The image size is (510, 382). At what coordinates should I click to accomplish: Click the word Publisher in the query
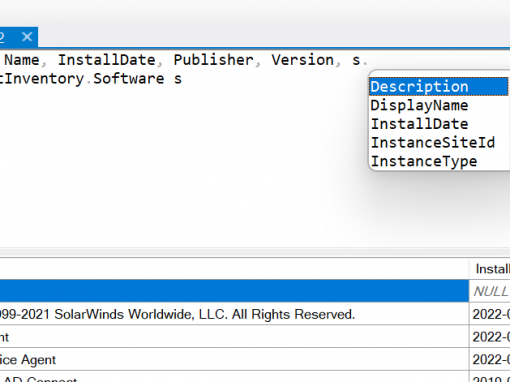click(213, 60)
